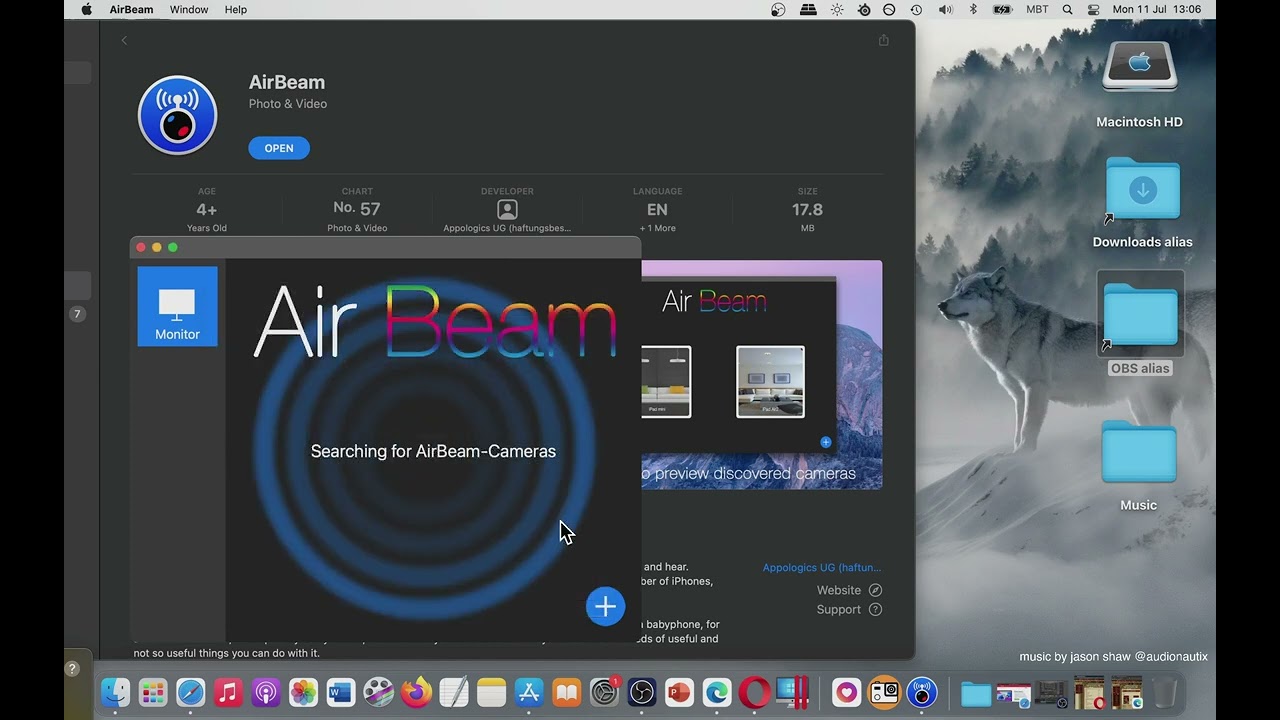The image size is (1280, 720).
Task: Click the MBT input source indicator
Action: pos(1038,10)
